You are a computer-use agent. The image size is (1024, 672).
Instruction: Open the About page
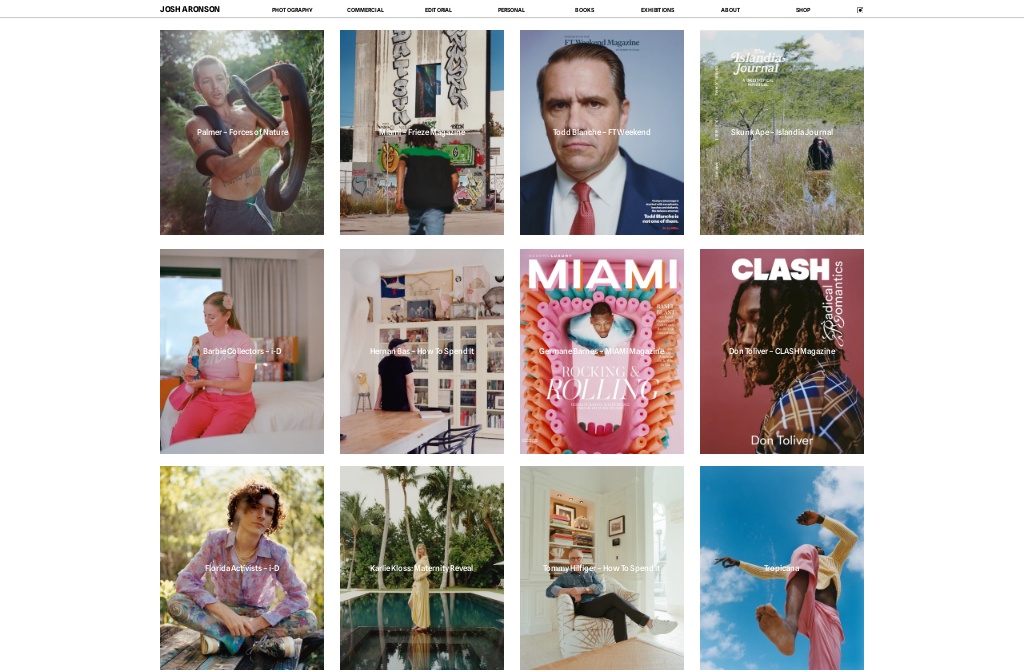pyautogui.click(x=730, y=10)
